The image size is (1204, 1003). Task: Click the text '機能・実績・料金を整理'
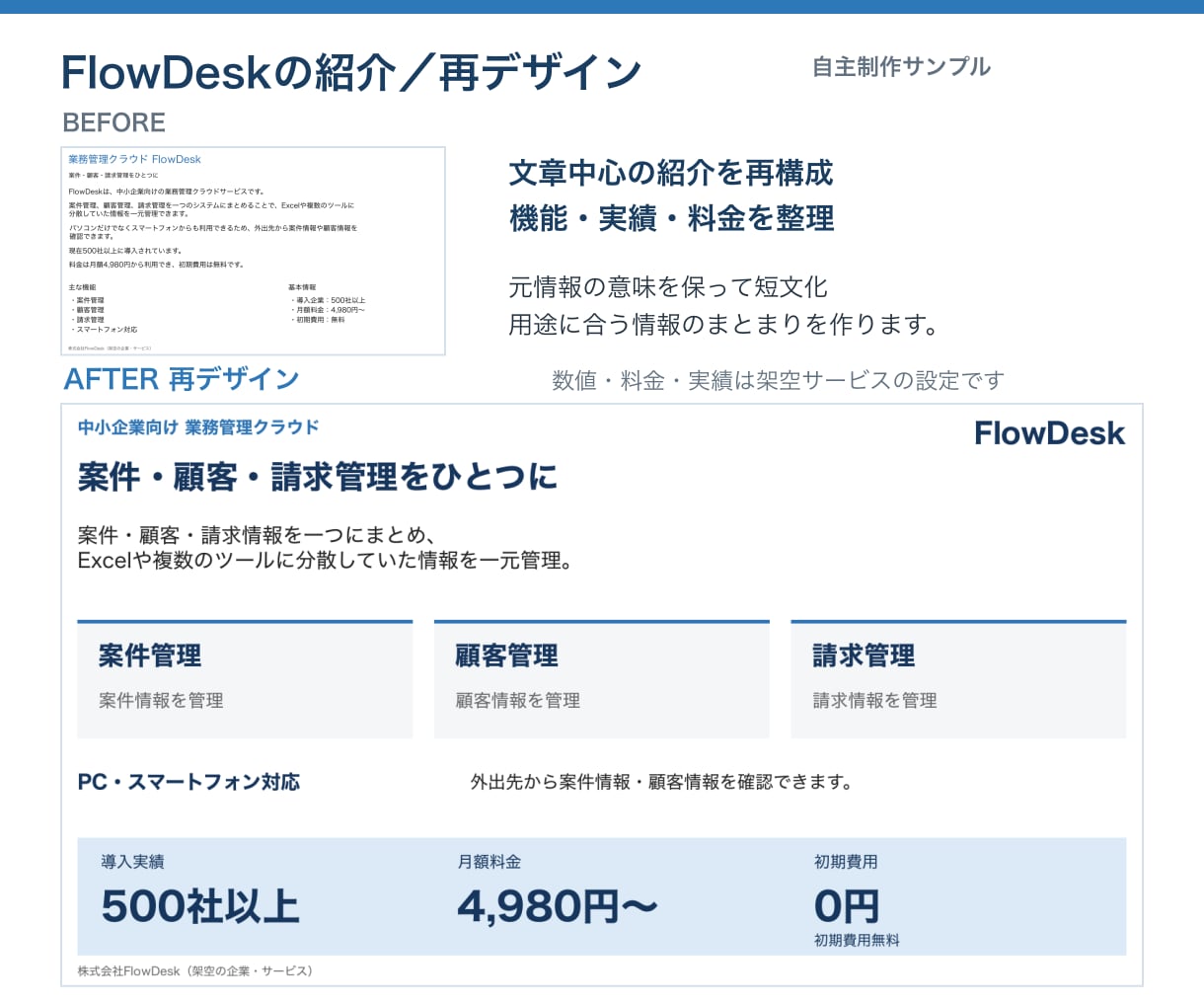point(671,218)
